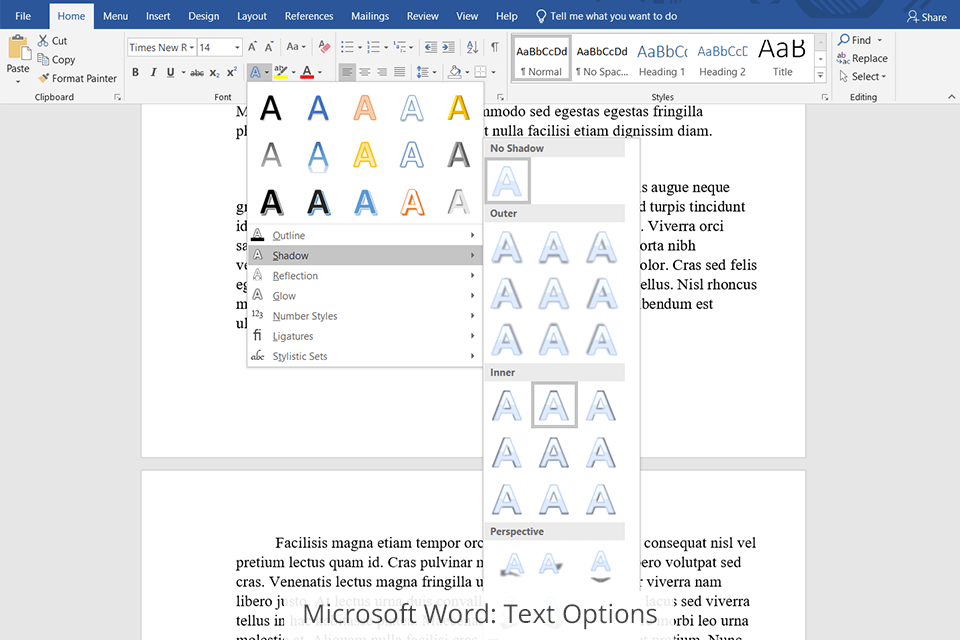
Task: Select the orange outline text effect in bottom row
Action: 412,202
